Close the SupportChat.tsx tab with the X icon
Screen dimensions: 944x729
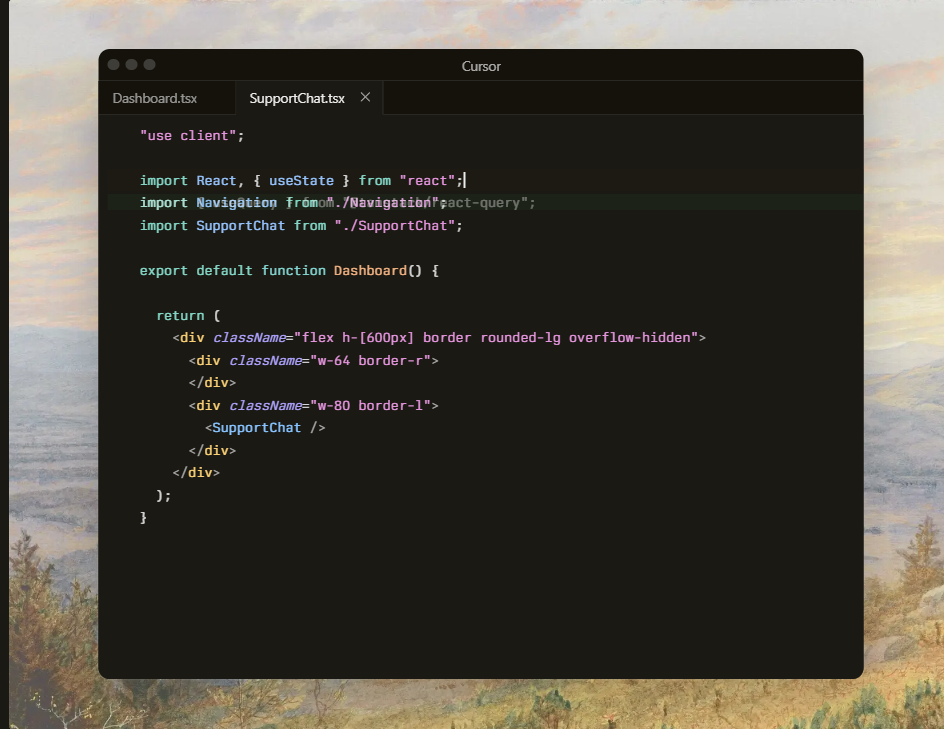[365, 97]
